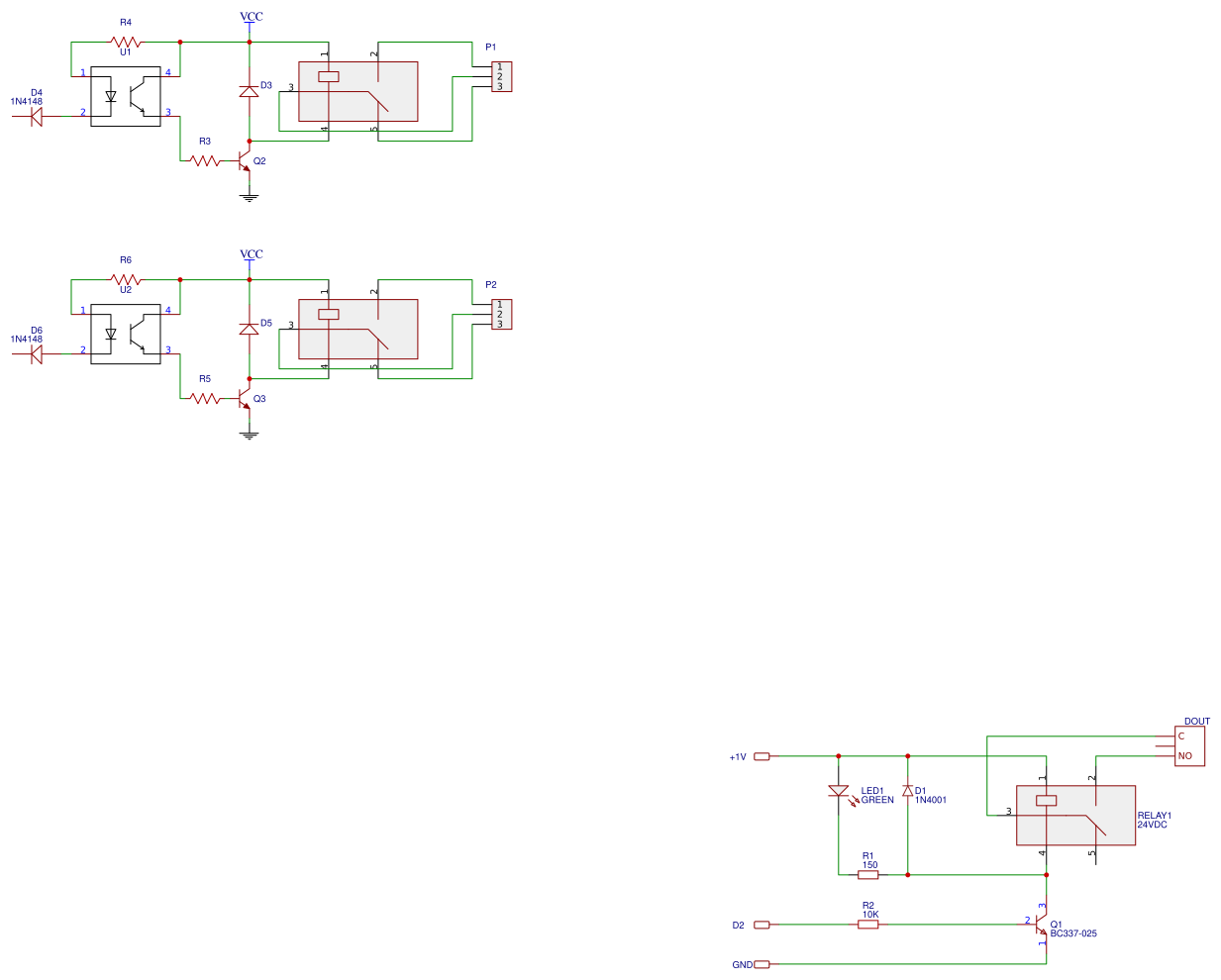Select the D3 flyback diode symbol
This screenshot has width=1221, height=980.
pyautogui.click(x=250, y=91)
